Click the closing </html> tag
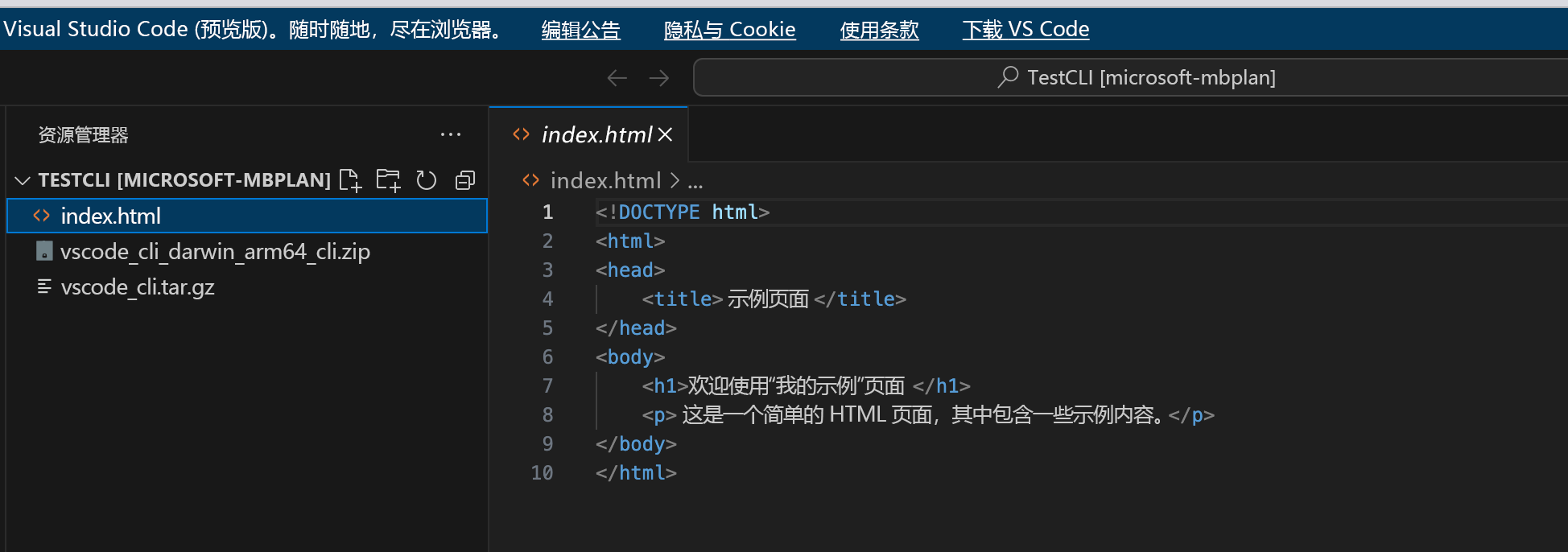 (x=636, y=472)
